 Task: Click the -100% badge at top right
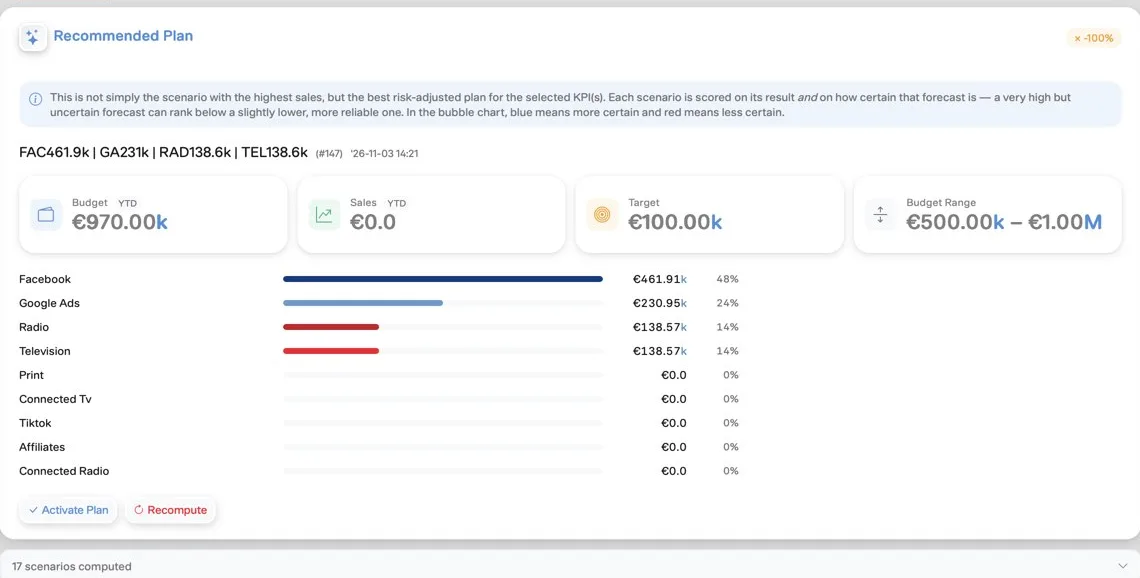pos(1093,38)
